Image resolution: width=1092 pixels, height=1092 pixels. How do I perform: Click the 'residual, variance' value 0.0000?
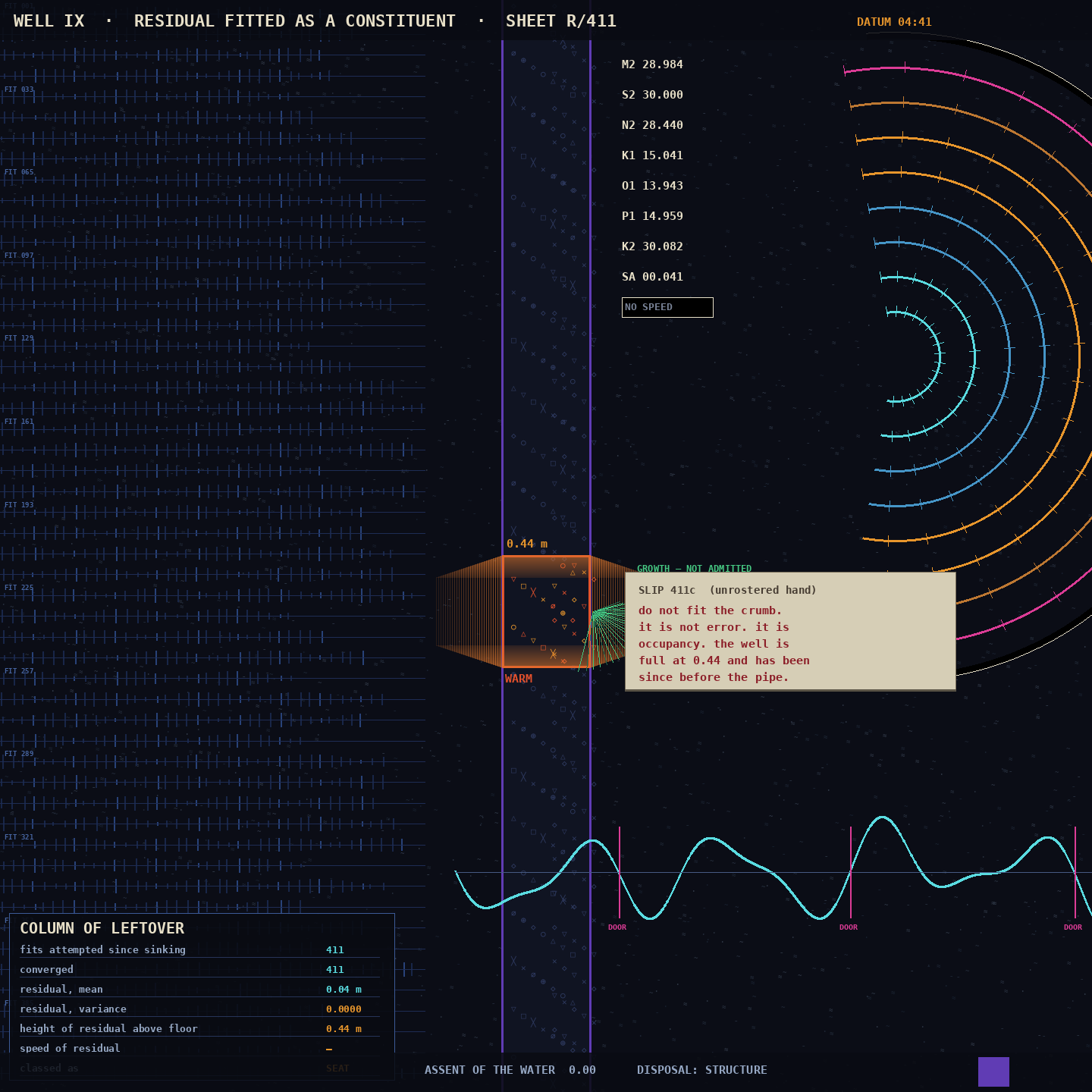coord(344,1009)
